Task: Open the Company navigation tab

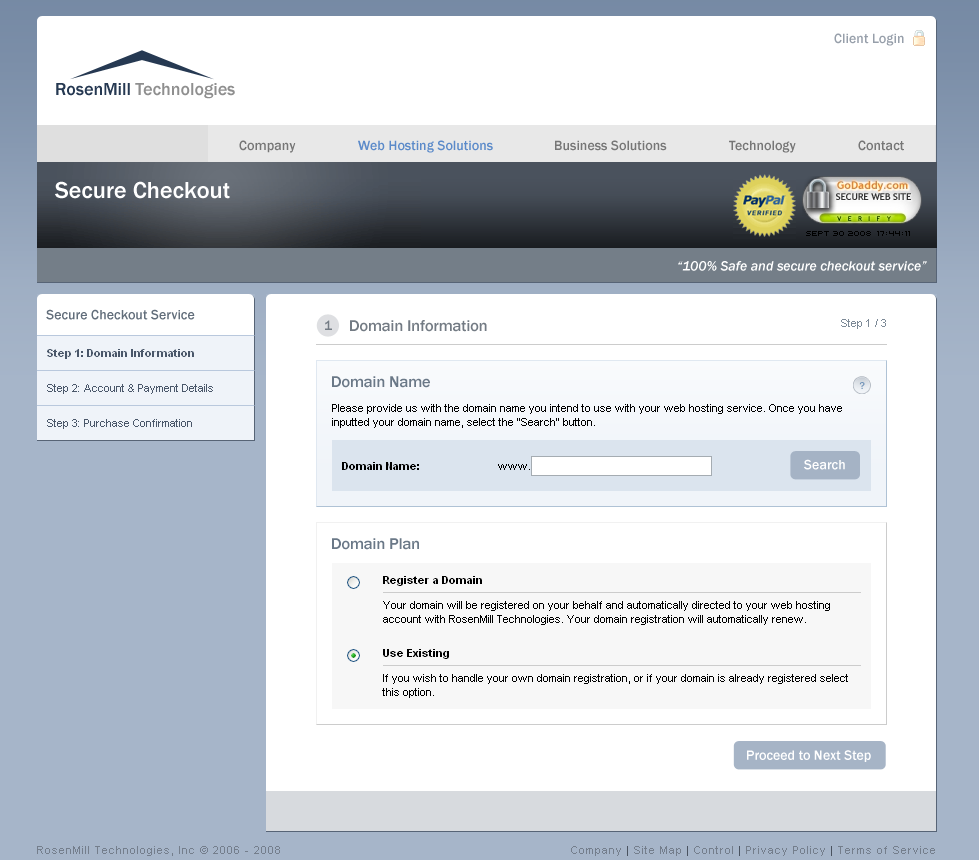Action: (x=267, y=146)
